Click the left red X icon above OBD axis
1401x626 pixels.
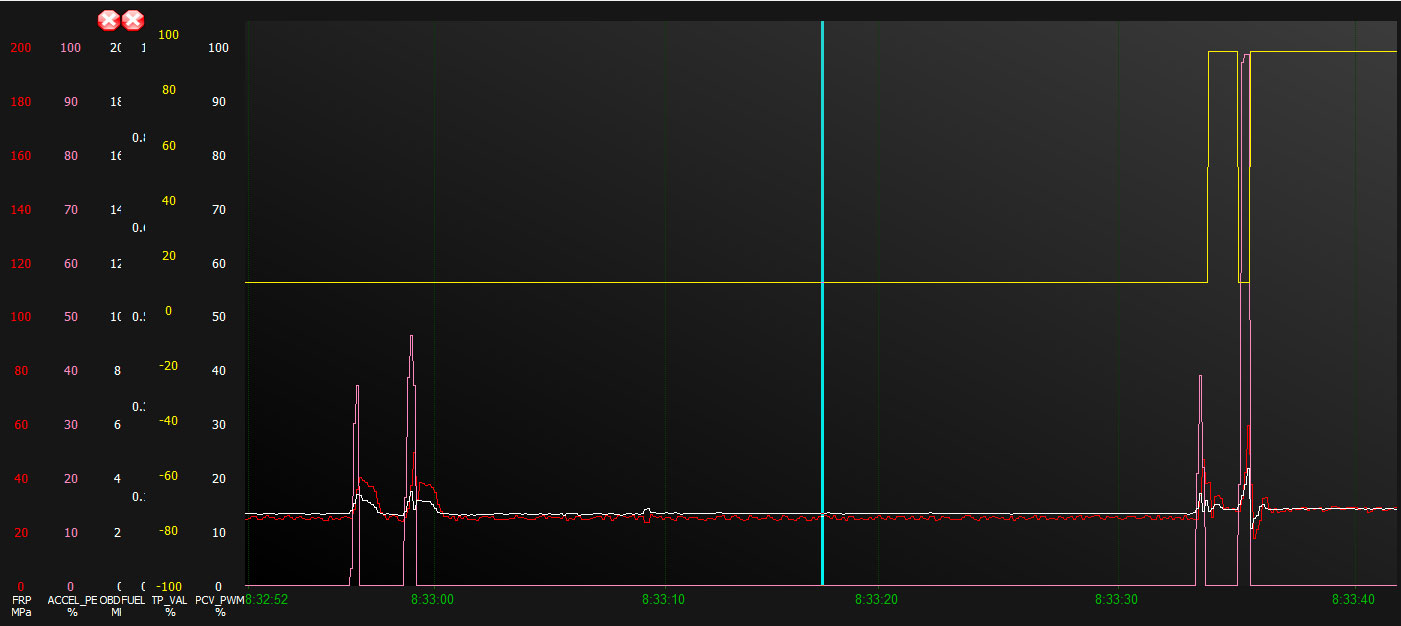click(108, 20)
